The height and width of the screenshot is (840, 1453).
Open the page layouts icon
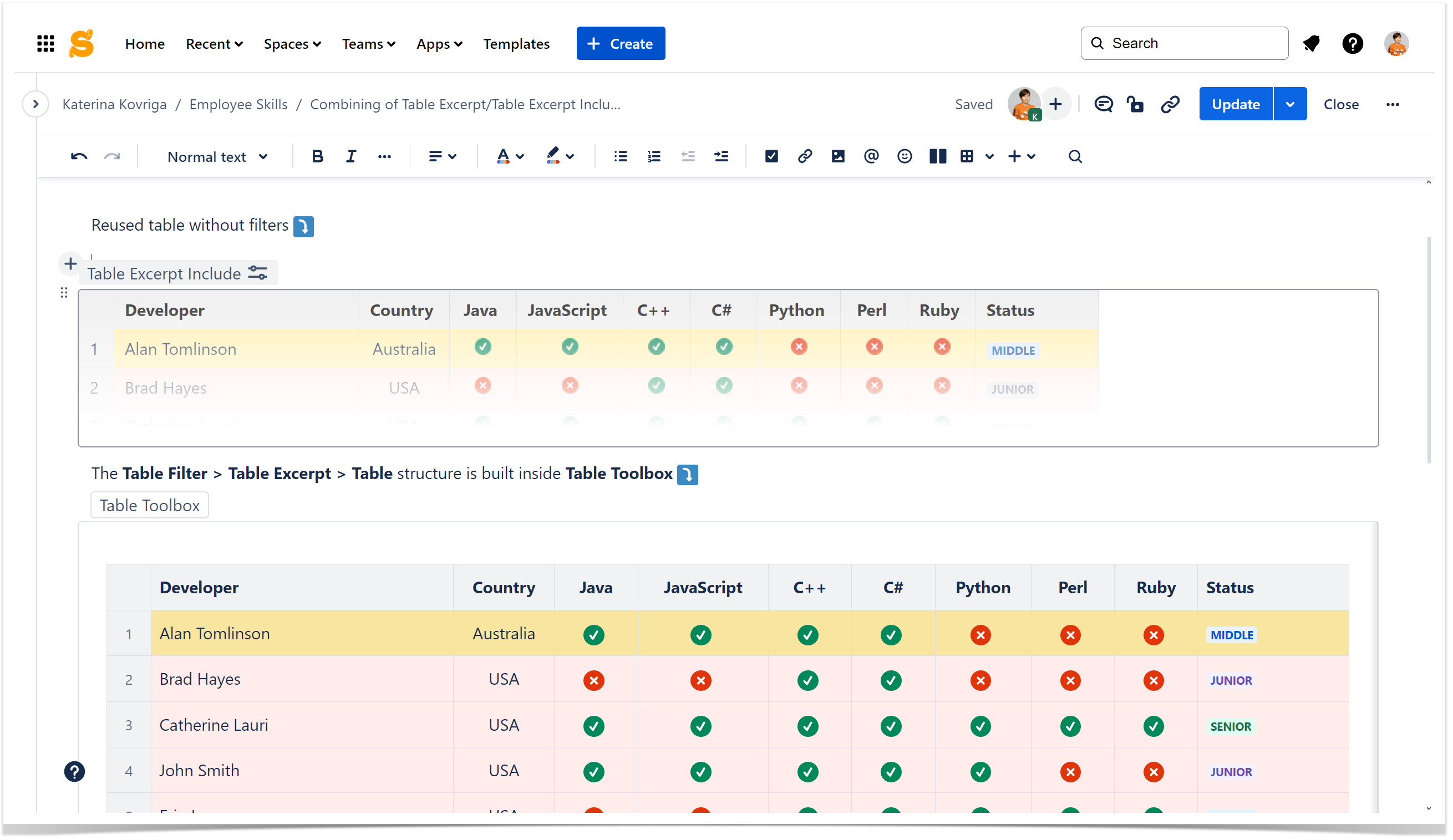coord(939,157)
